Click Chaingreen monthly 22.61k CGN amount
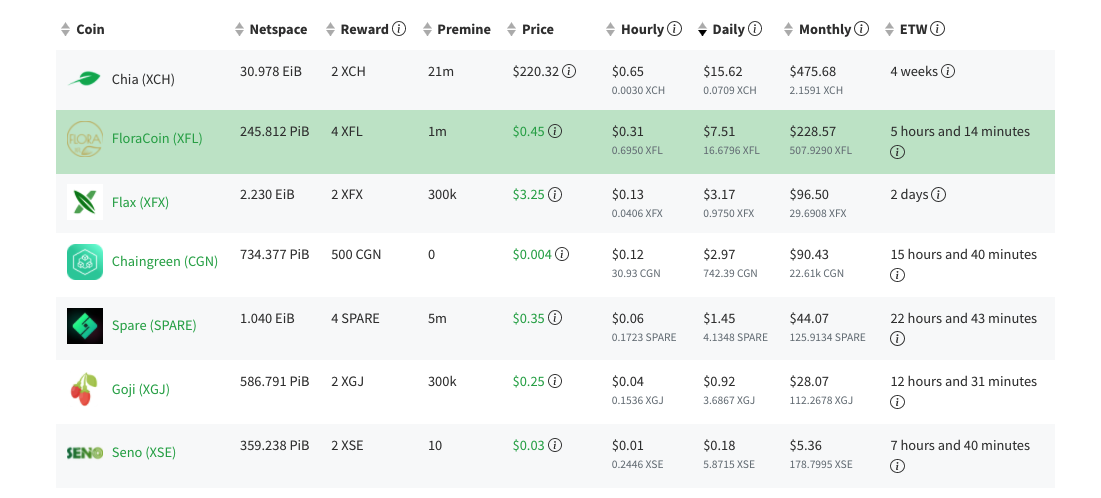This screenshot has height=498, width=1101. (x=817, y=273)
